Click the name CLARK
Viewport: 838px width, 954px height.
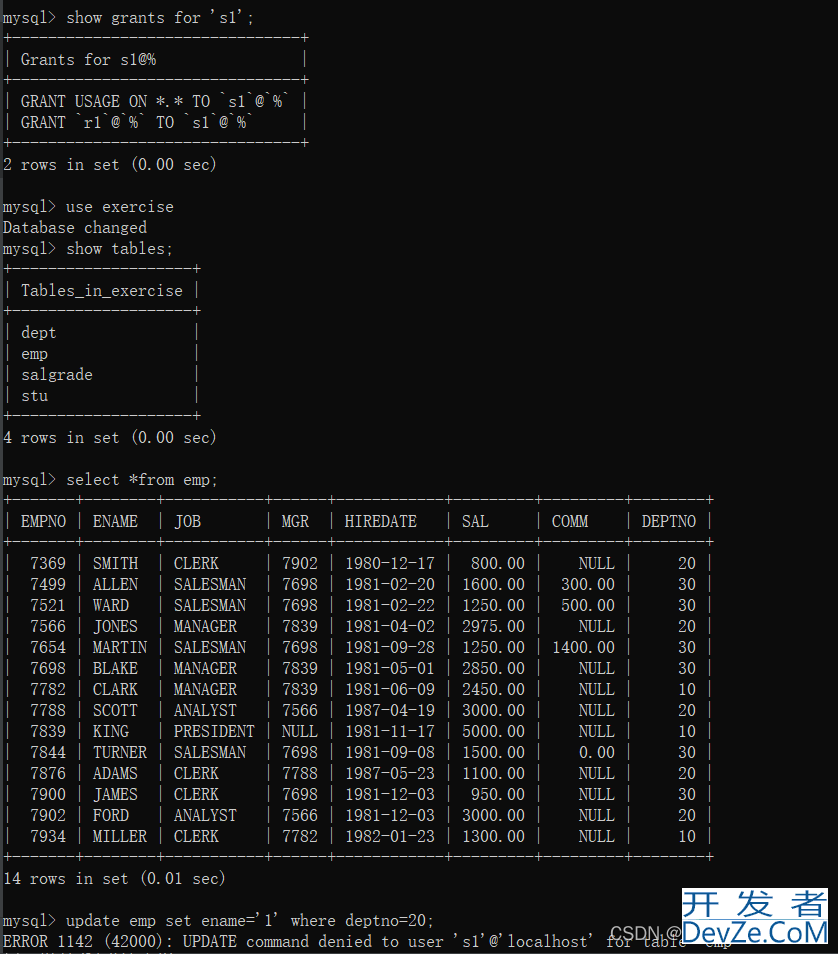click(115, 689)
